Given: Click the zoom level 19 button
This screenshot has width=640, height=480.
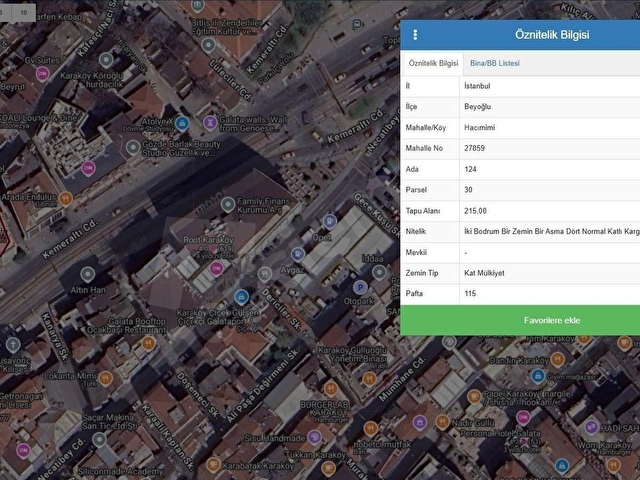Looking at the screenshot, I should pyautogui.click(x=24, y=13).
